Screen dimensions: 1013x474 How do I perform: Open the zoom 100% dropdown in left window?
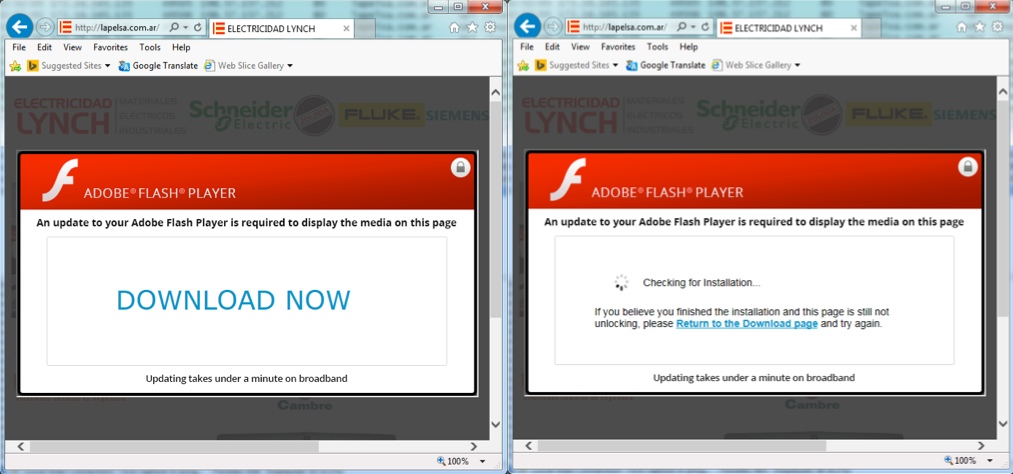(483, 462)
